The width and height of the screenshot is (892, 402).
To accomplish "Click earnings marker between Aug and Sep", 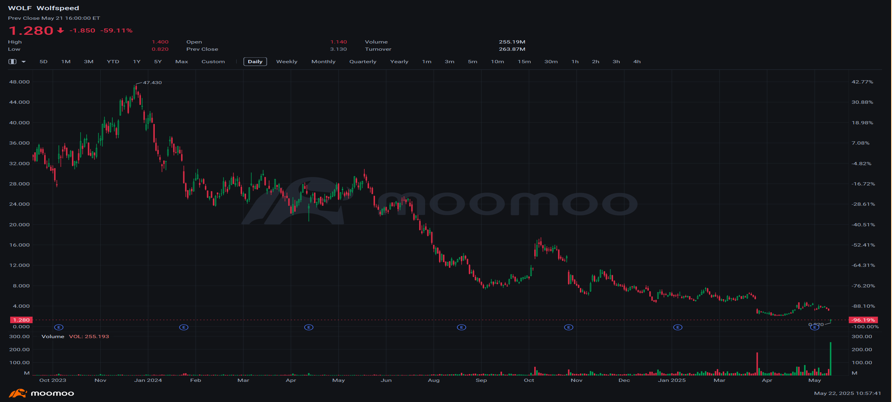I will [462, 328].
